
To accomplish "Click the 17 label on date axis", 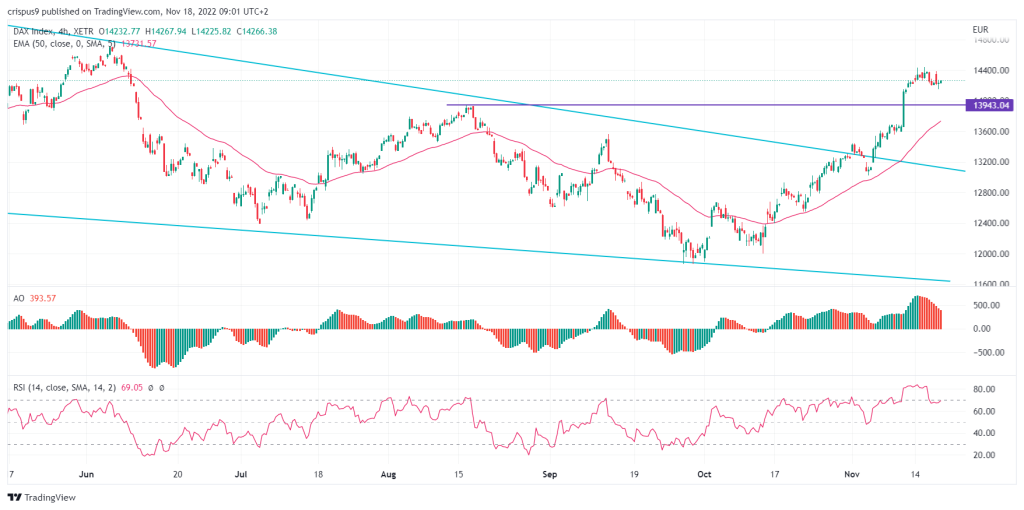I will pyautogui.click(x=775, y=475).
